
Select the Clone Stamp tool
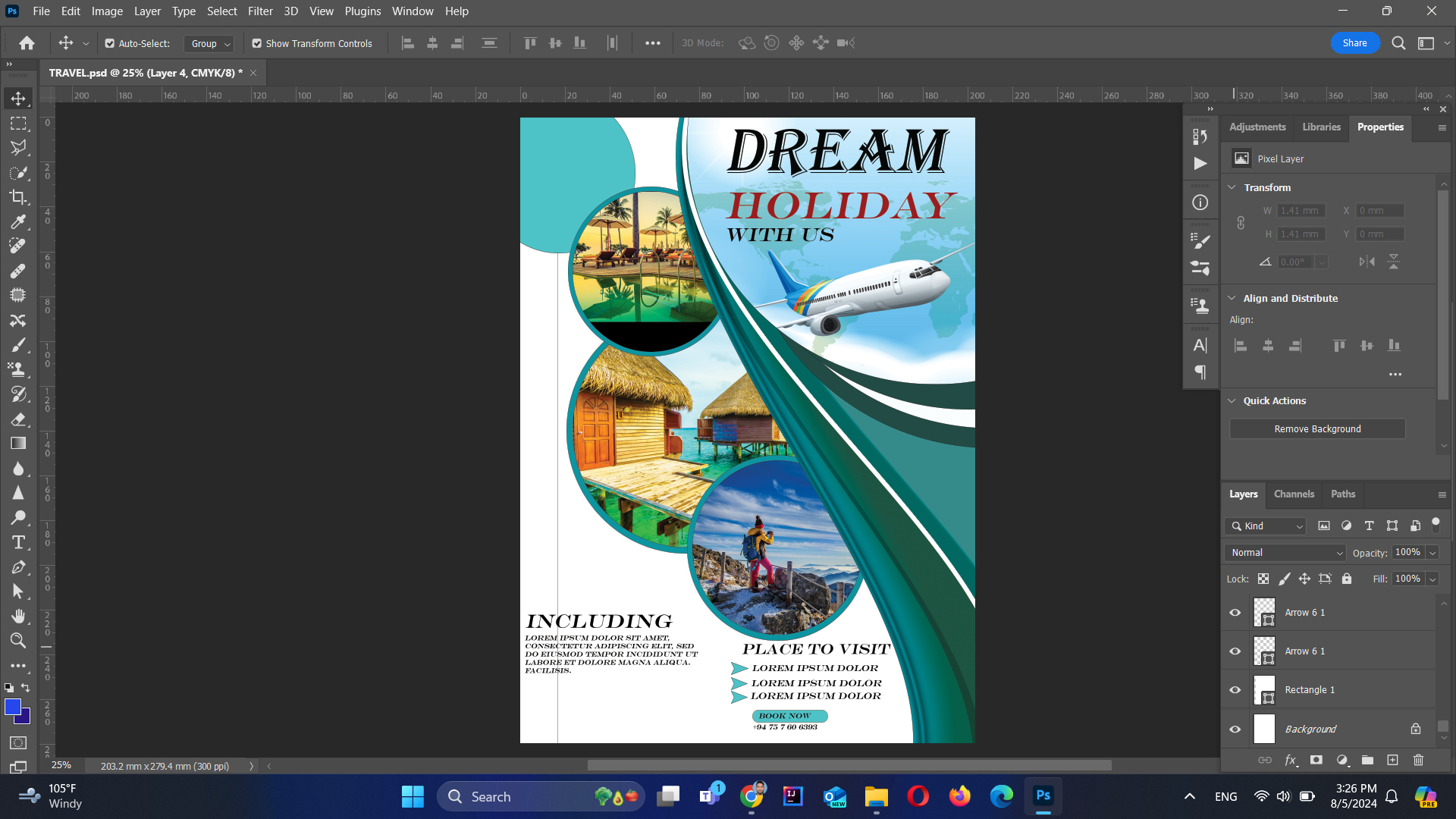point(18,369)
